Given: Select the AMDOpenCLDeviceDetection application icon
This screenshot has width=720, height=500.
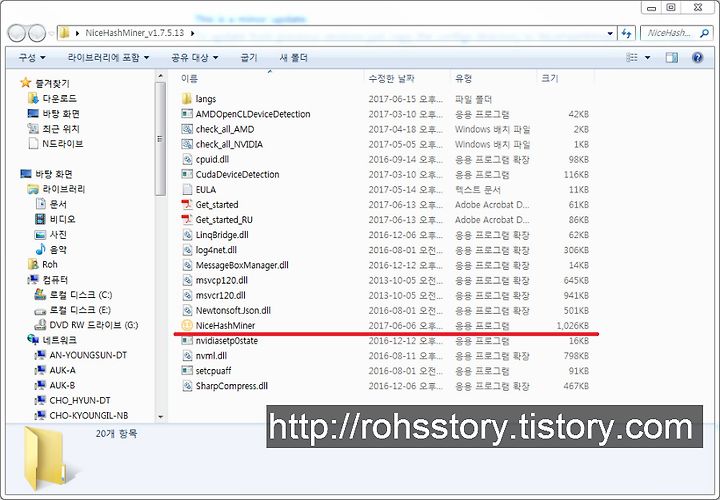Looking at the screenshot, I should click(186, 114).
